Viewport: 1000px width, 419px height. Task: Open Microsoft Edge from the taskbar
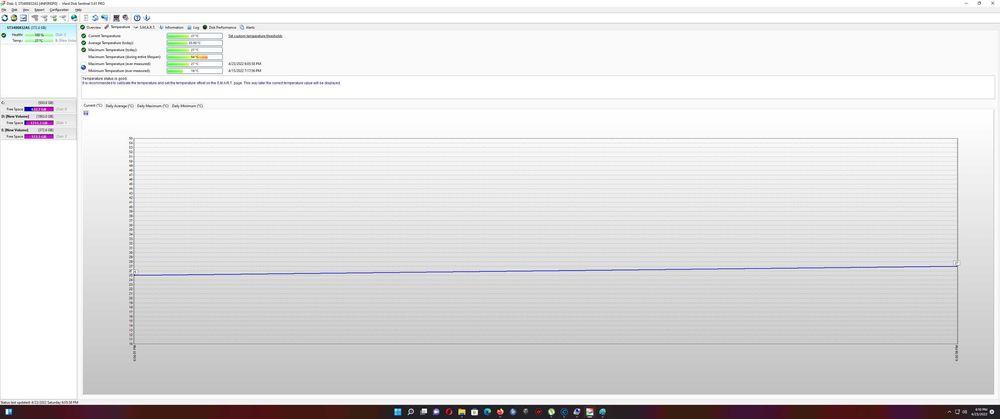[487, 412]
